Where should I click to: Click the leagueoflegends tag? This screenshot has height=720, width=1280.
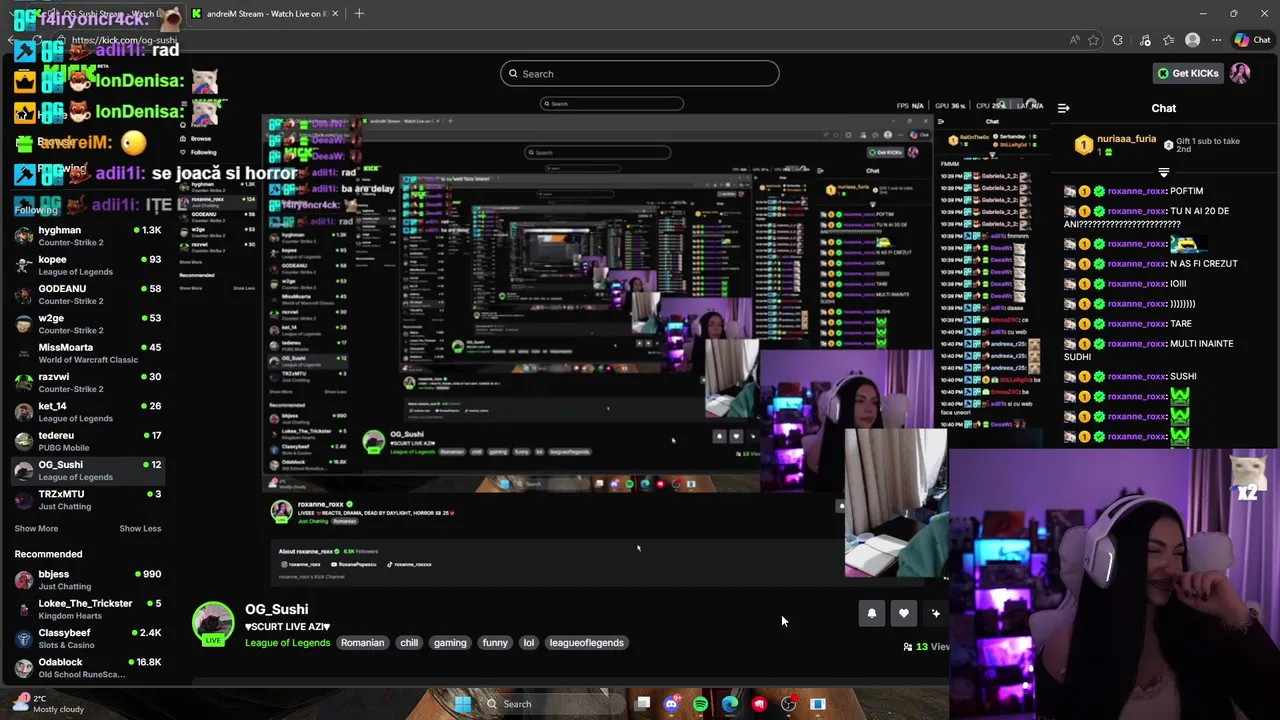(587, 643)
